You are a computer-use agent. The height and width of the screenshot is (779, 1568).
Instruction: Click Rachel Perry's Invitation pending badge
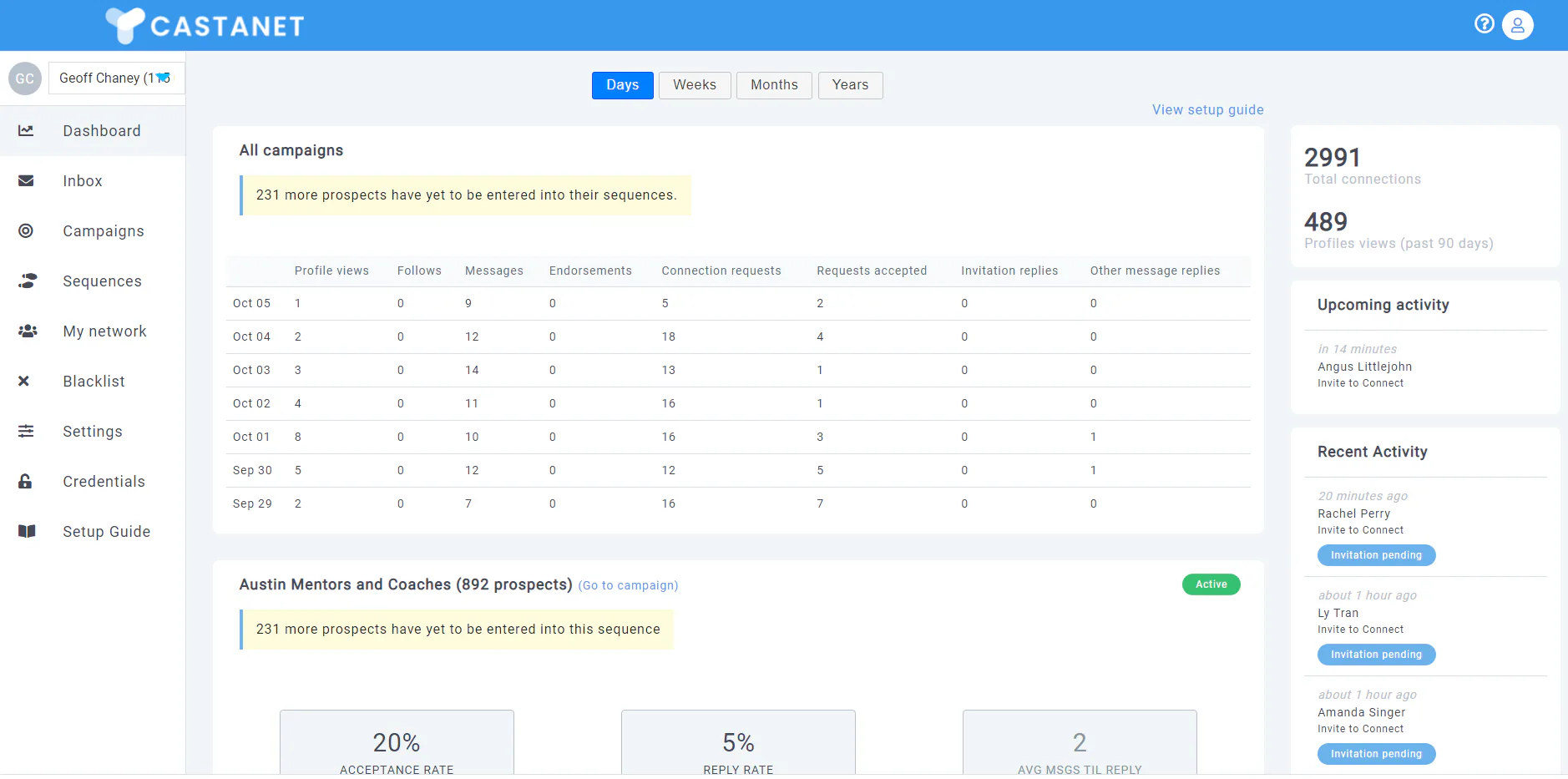point(1376,555)
